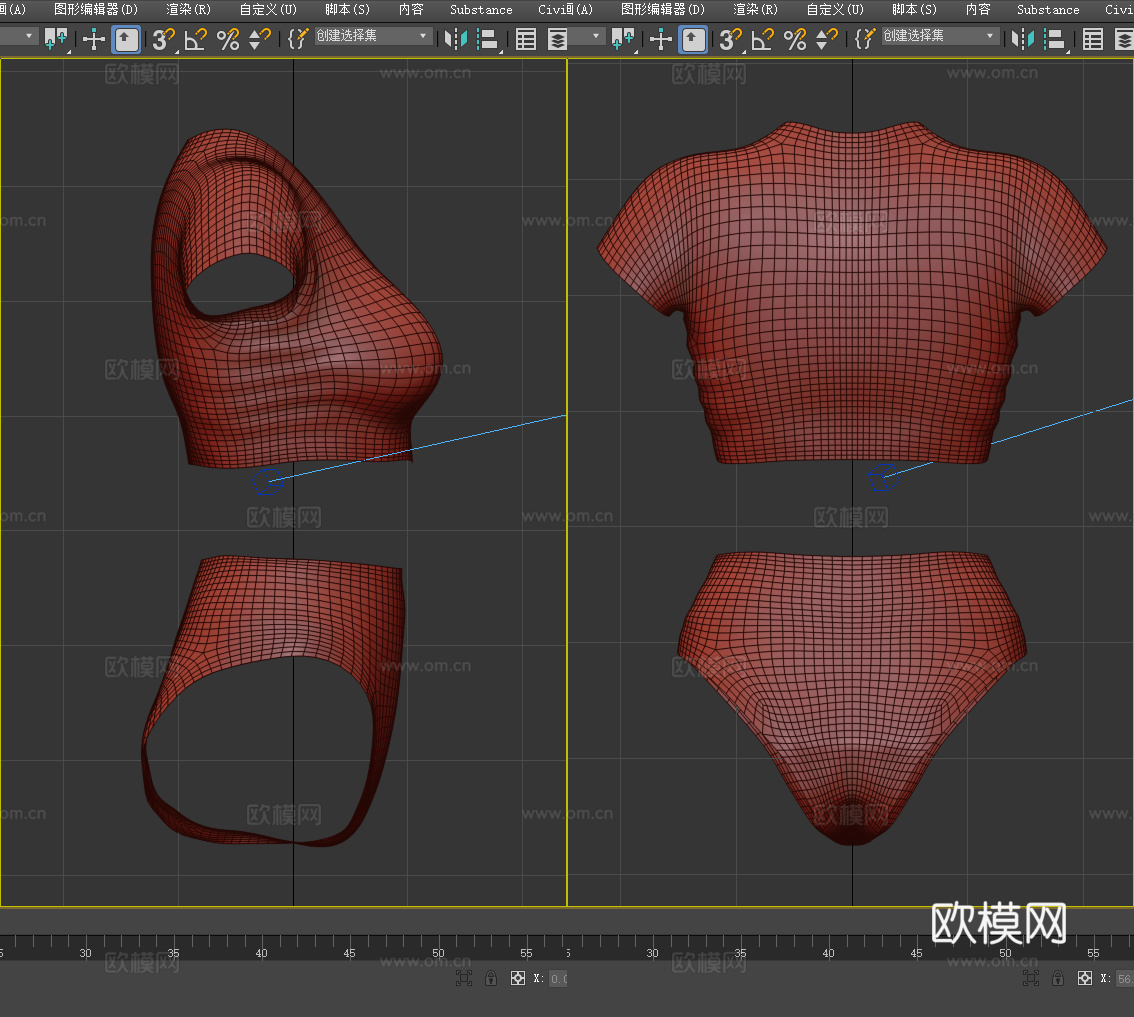
Task: Open the left-hand 脚本(S) menu
Action: [x=348, y=9]
